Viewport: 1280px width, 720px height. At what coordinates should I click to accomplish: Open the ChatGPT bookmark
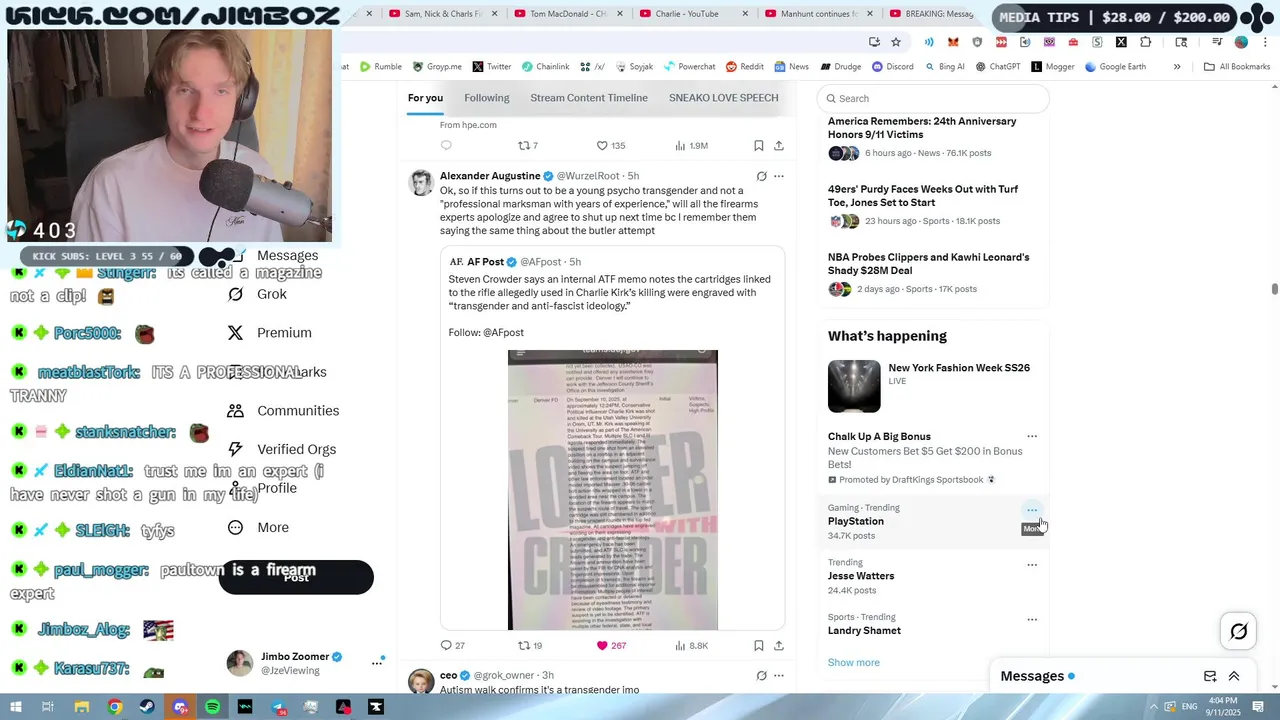click(997, 67)
